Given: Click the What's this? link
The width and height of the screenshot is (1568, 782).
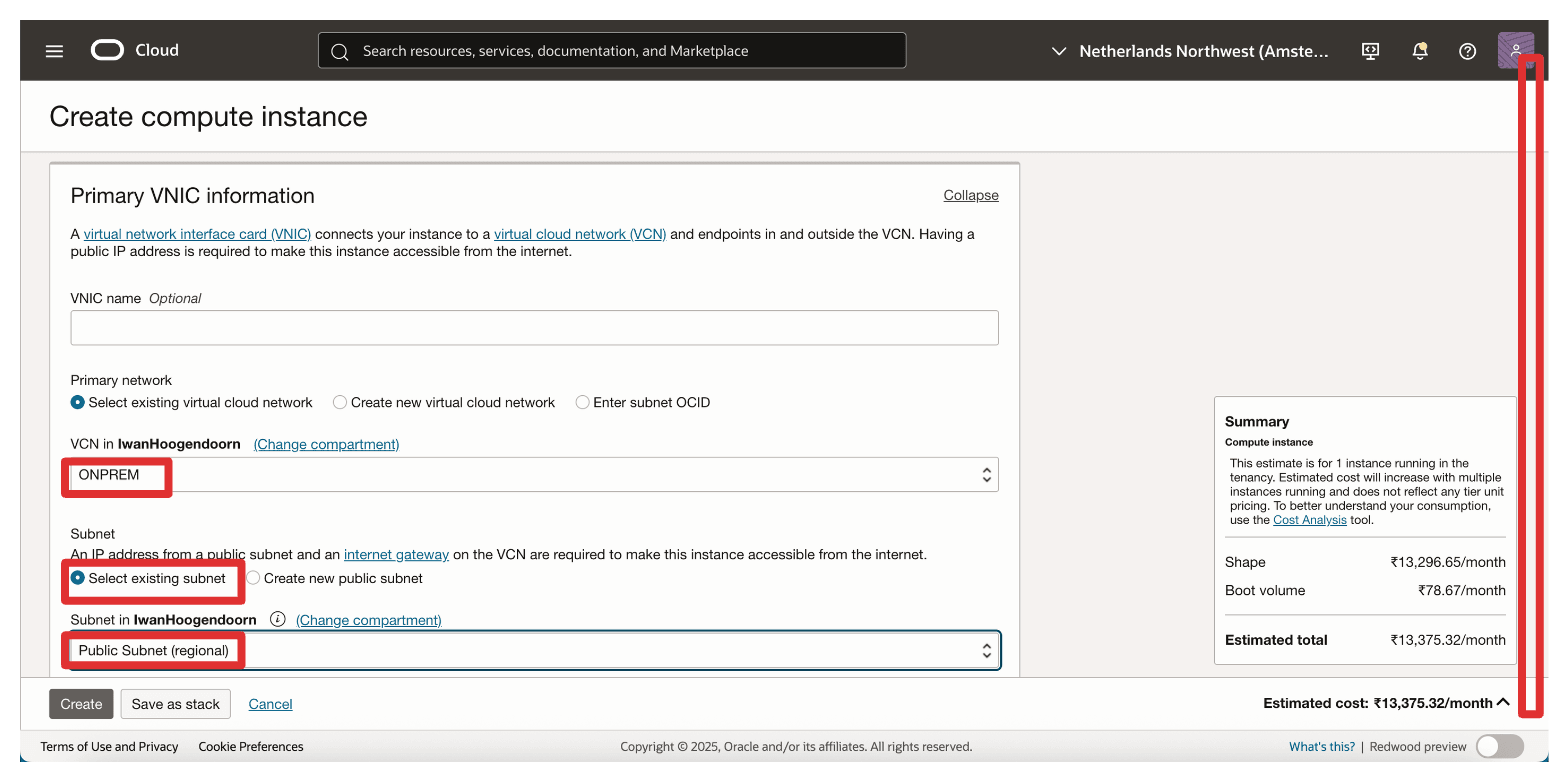Looking at the screenshot, I should click(x=1322, y=746).
